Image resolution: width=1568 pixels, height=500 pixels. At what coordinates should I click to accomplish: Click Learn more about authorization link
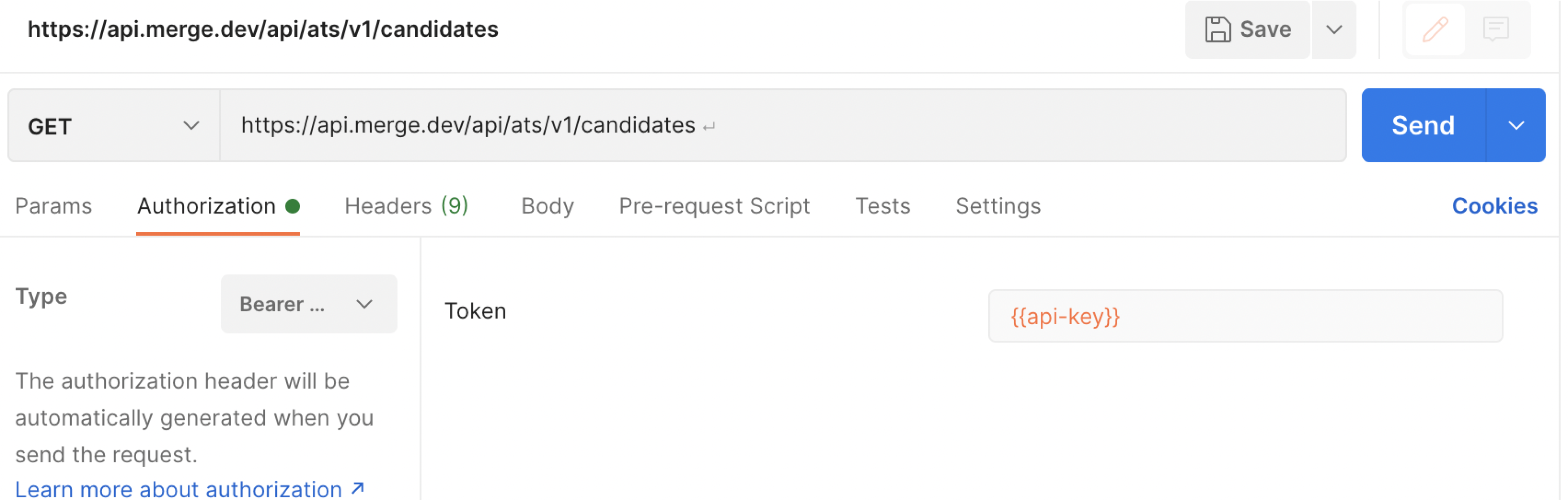tap(178, 489)
